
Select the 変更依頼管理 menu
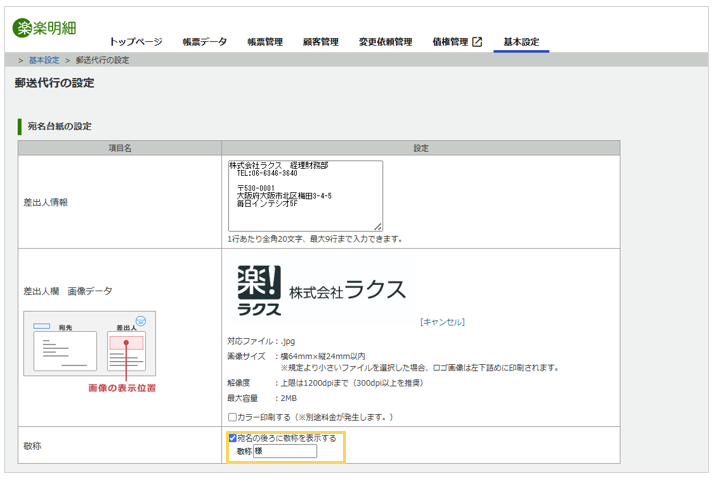[386, 42]
